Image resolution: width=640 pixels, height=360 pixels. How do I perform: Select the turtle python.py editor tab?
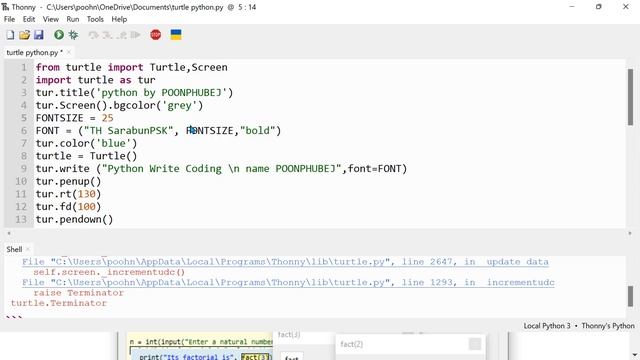34,52
